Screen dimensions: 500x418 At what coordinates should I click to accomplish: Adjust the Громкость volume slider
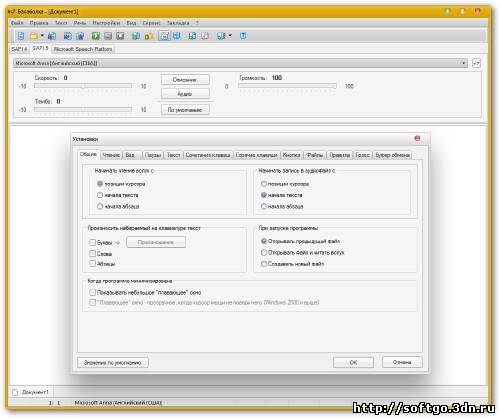pos(287,86)
